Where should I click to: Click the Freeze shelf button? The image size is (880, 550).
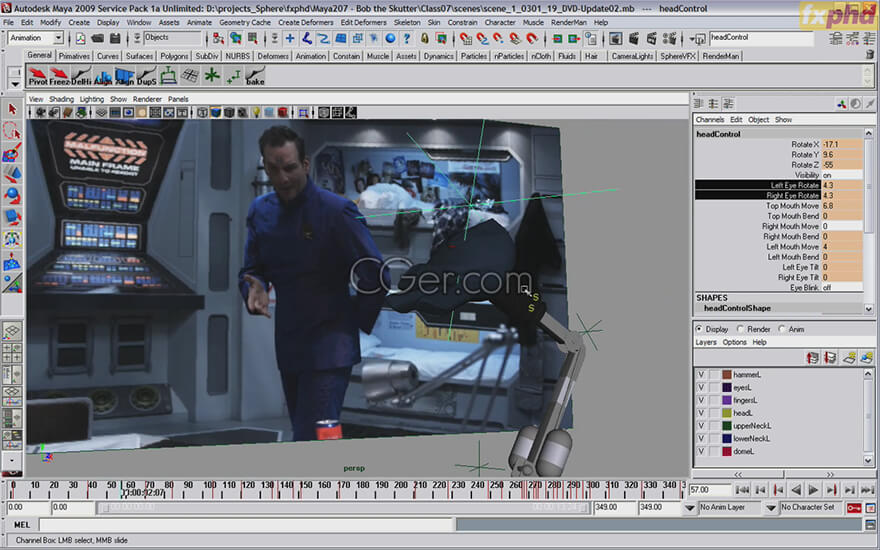tap(59, 76)
